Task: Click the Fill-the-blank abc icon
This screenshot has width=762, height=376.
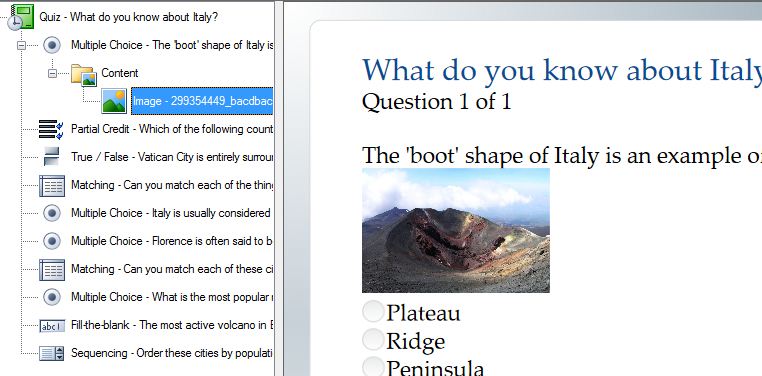Action: coord(52,325)
